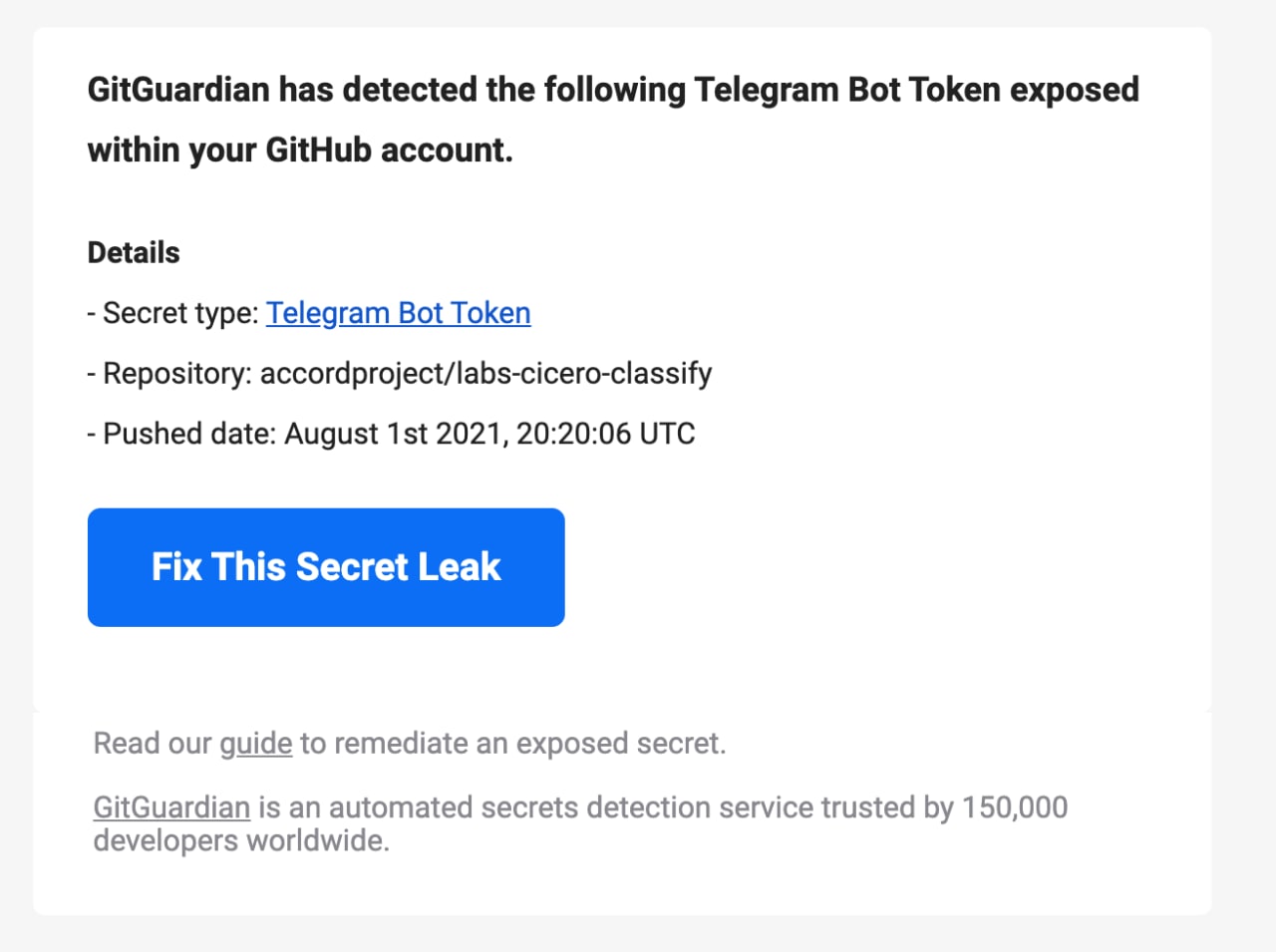Open the Telegram Bot Token link
Screen dimensions: 1276x952
(x=398, y=313)
